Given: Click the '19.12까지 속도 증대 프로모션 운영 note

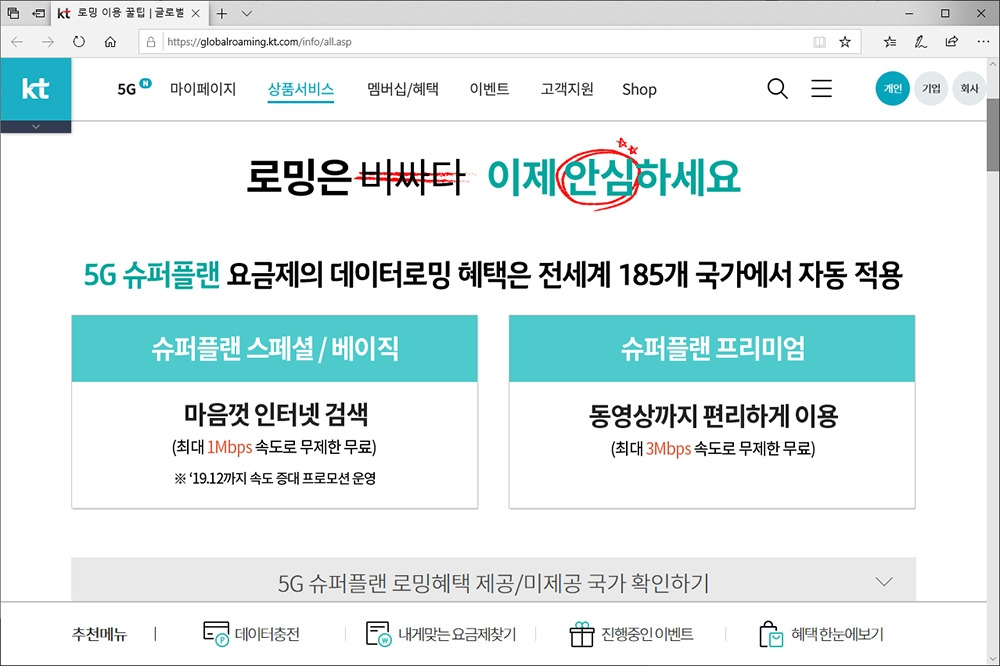Looking at the screenshot, I should (275, 478).
